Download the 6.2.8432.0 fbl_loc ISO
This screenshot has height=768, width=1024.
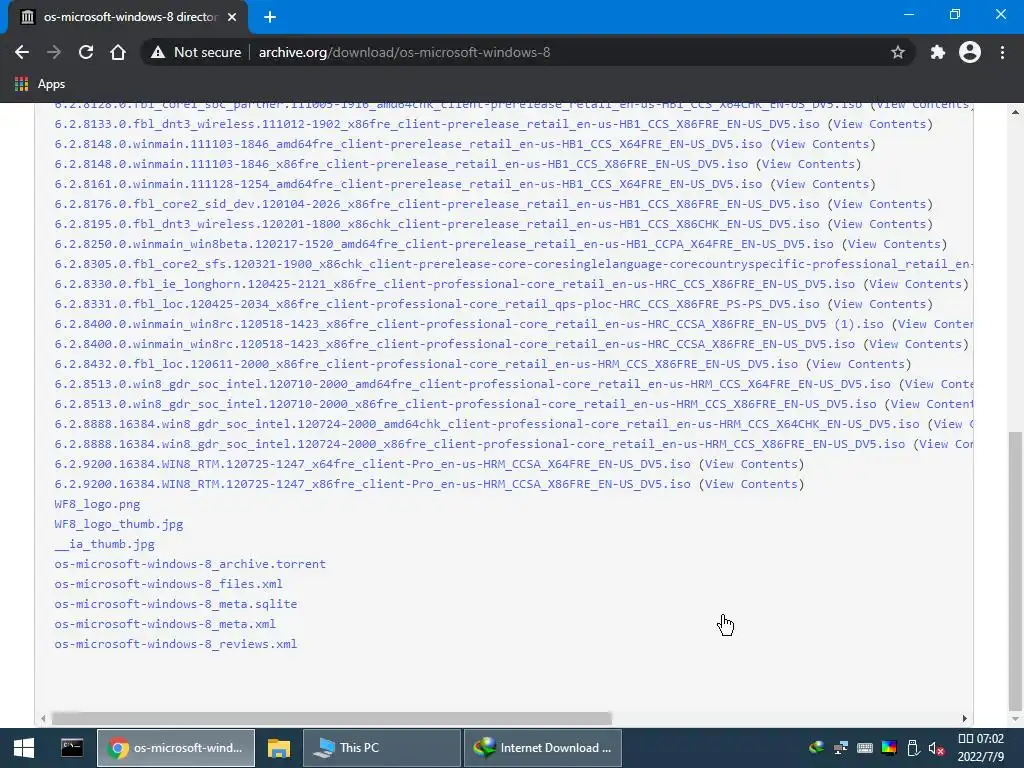(x=426, y=364)
